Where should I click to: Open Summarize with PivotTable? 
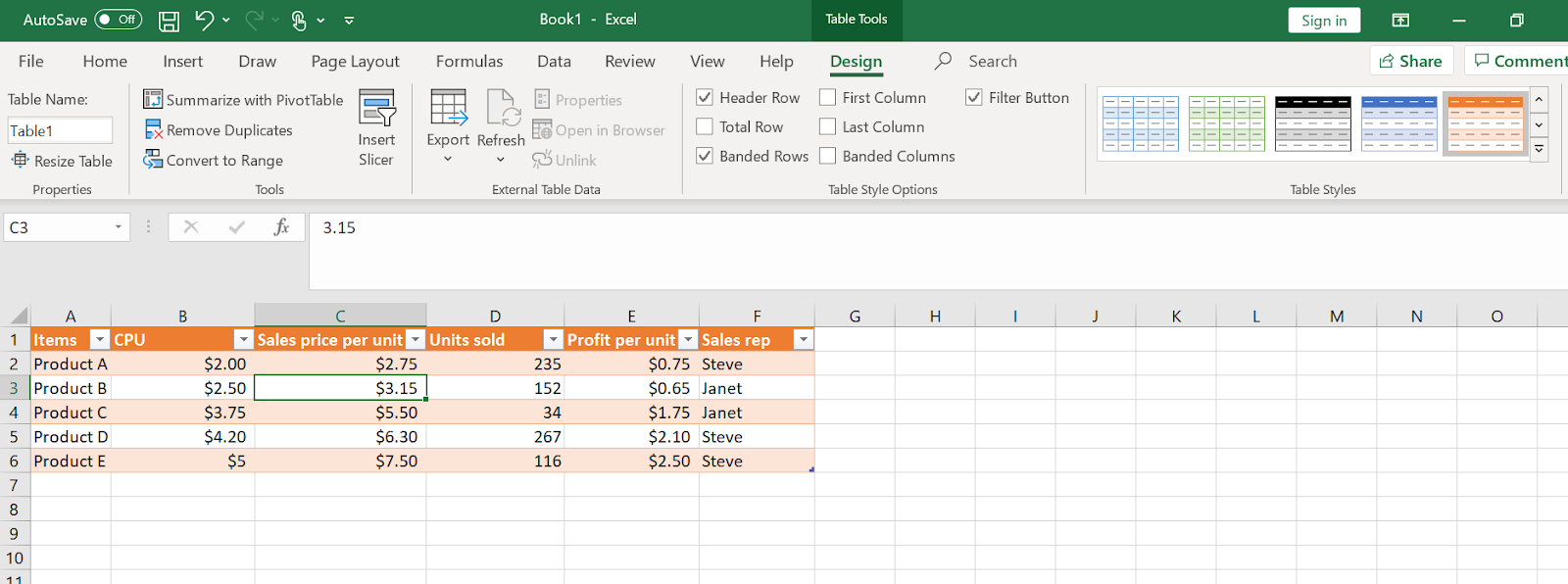tap(244, 100)
